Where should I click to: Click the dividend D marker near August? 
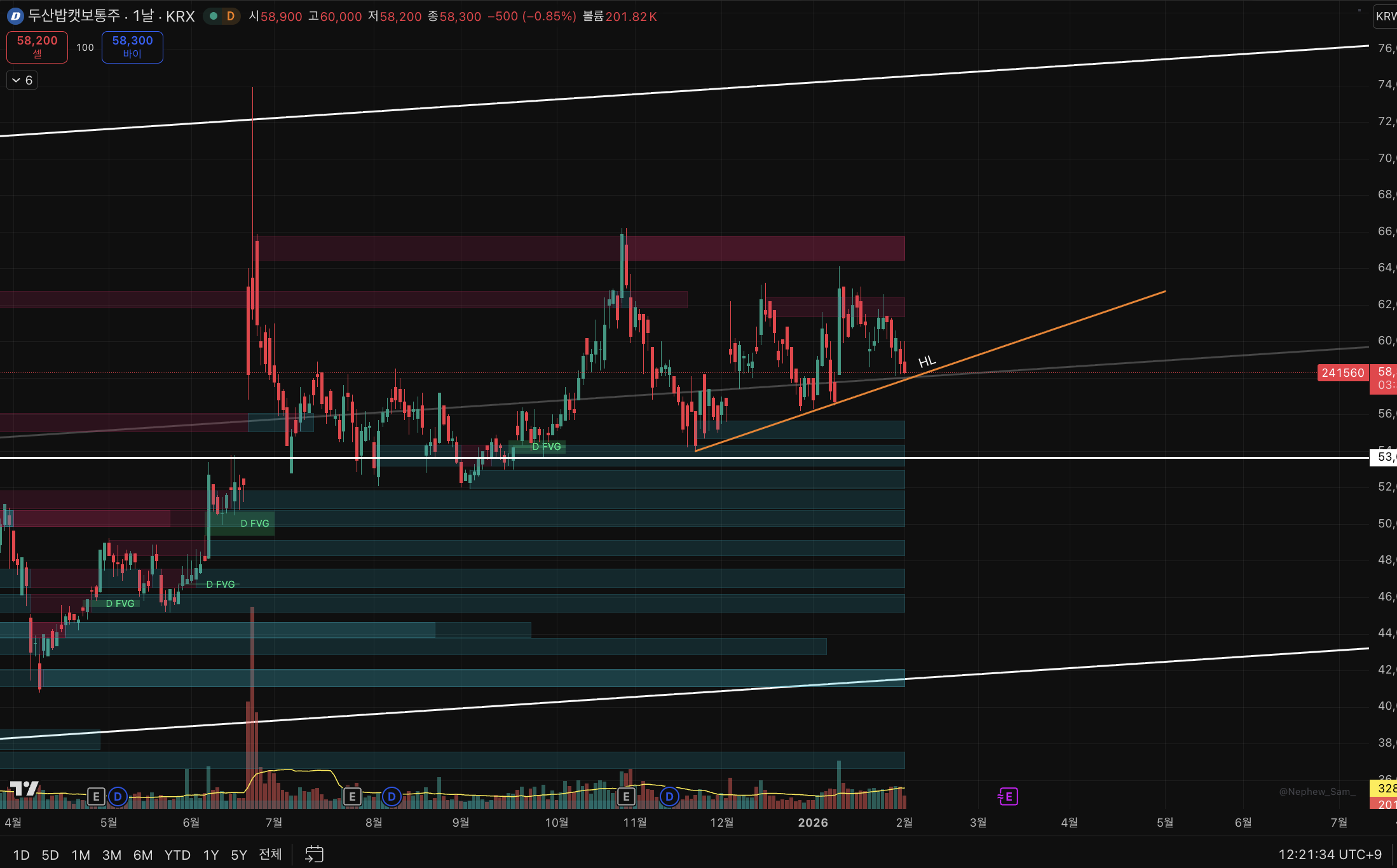coord(392,796)
